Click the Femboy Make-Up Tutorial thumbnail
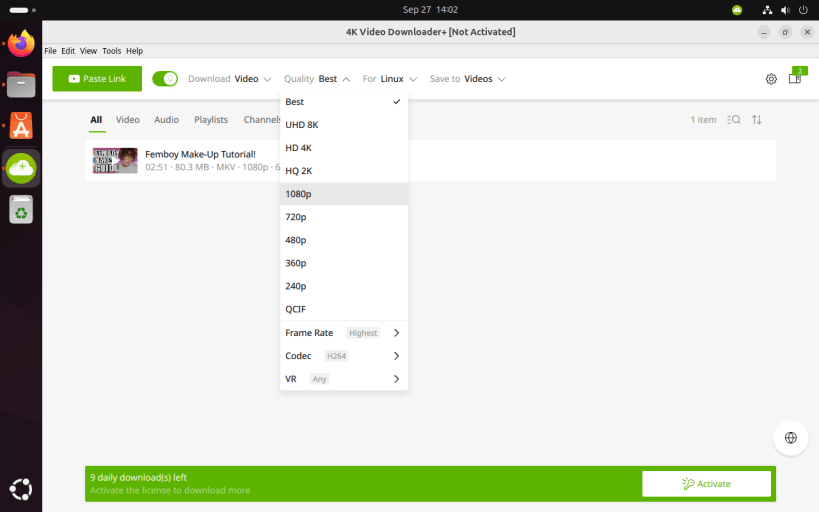 (x=115, y=160)
